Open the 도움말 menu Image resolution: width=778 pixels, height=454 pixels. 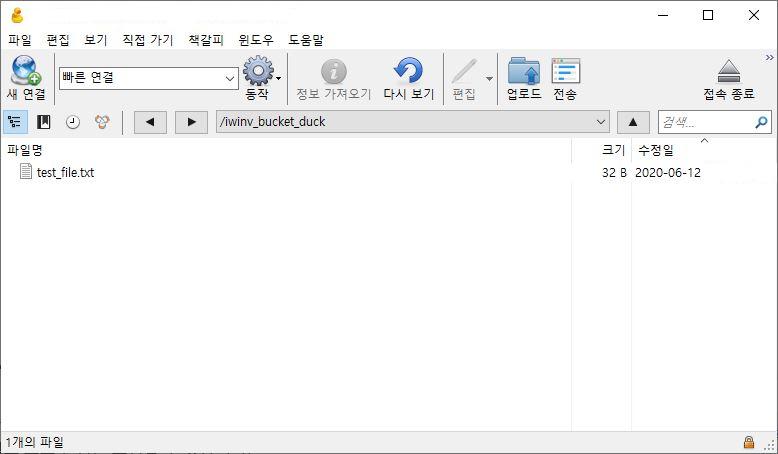[306, 40]
